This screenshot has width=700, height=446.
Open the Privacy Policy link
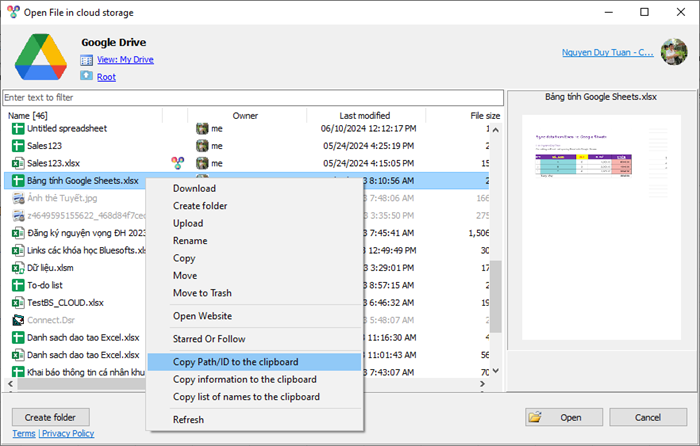tap(68, 433)
